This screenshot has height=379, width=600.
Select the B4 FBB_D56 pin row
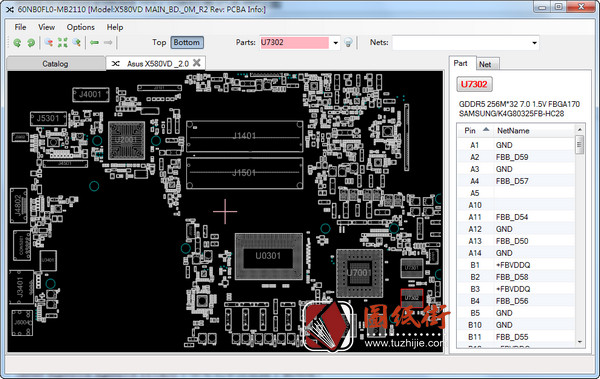click(516, 301)
